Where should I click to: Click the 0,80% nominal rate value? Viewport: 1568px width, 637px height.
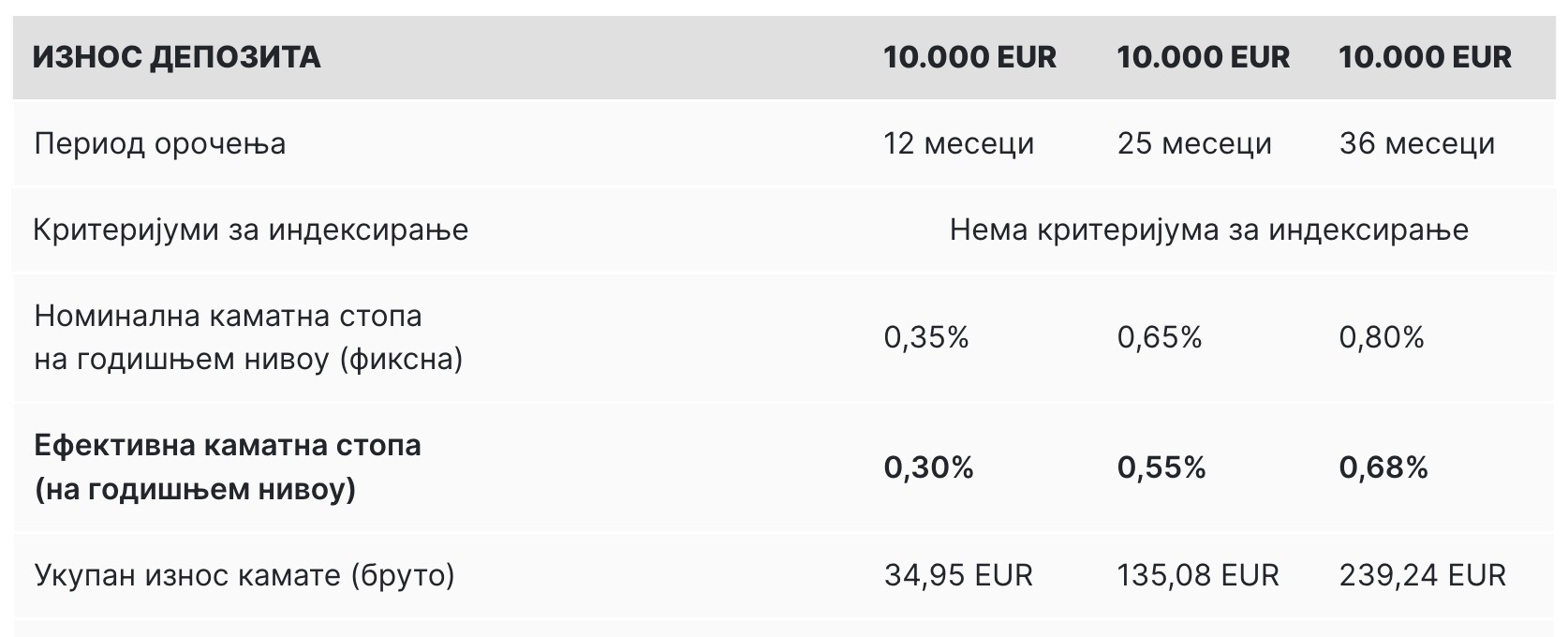(1381, 337)
